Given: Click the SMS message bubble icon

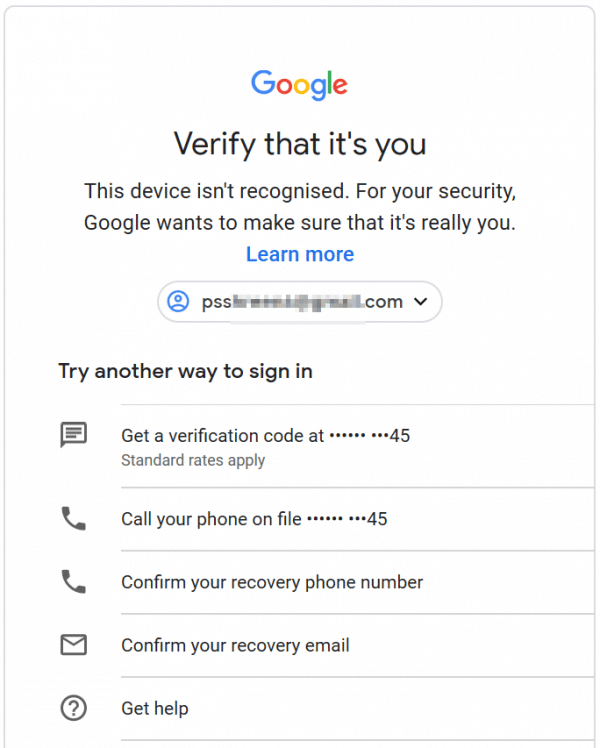Looking at the screenshot, I should coord(73,435).
